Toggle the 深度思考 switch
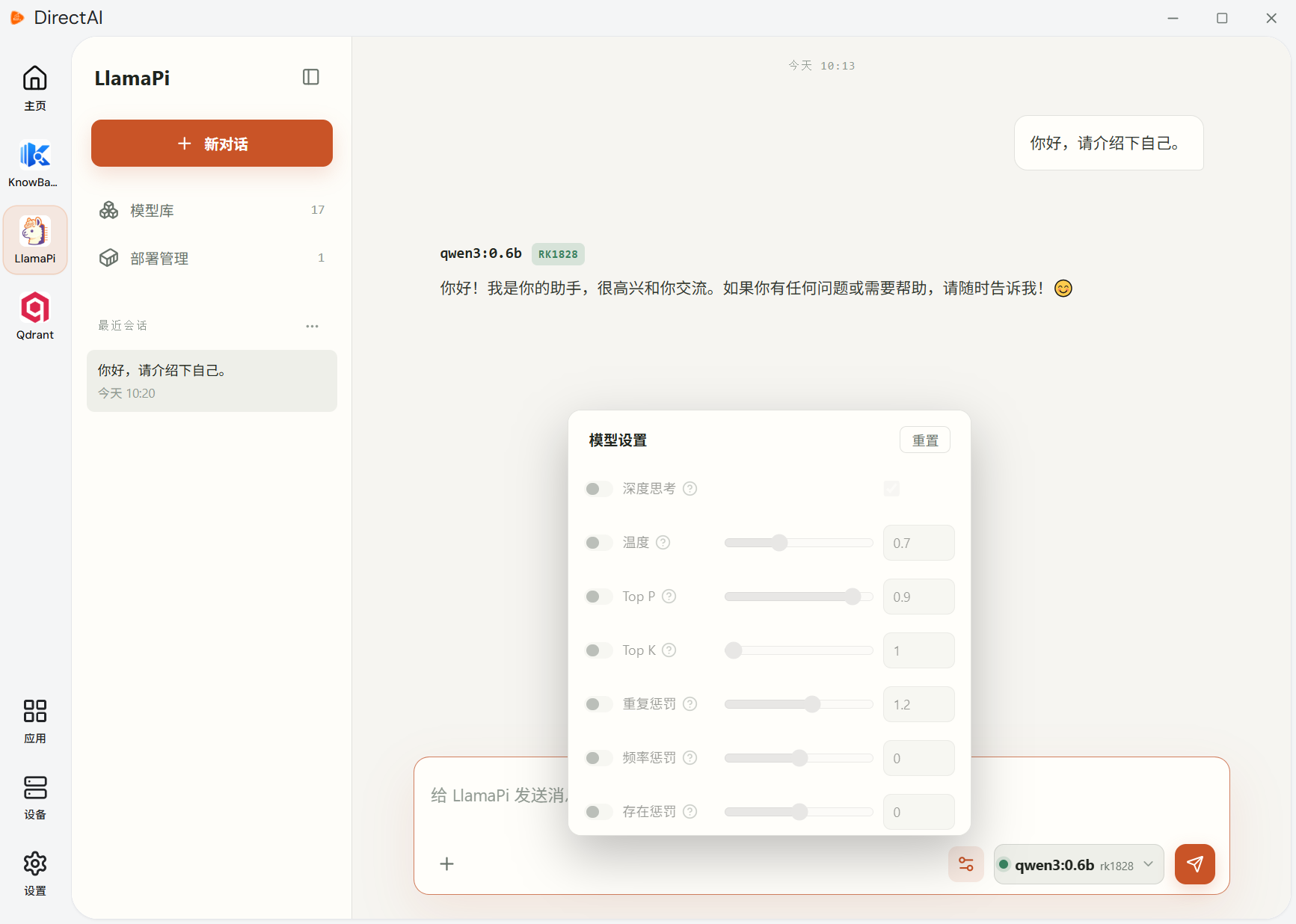The height and width of the screenshot is (924, 1296). (599, 489)
